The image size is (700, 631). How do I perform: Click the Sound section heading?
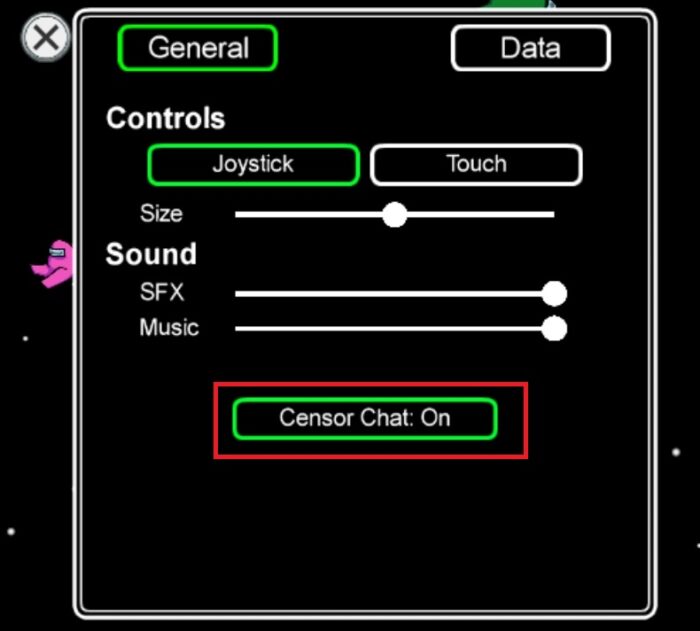[x=151, y=254]
